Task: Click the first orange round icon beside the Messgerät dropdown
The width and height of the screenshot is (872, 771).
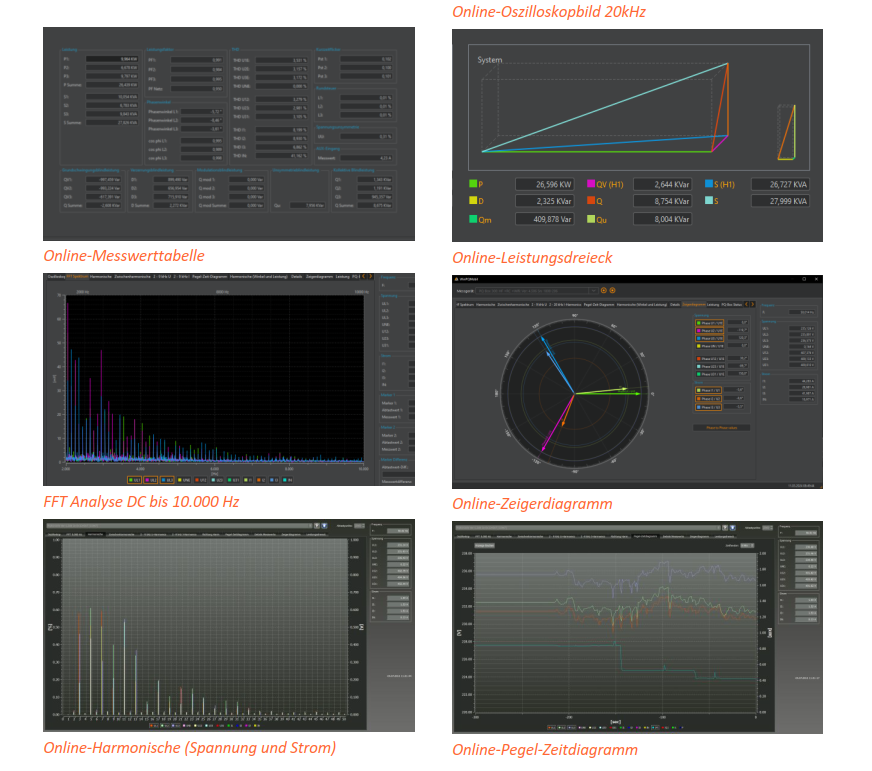Action: 602,291
